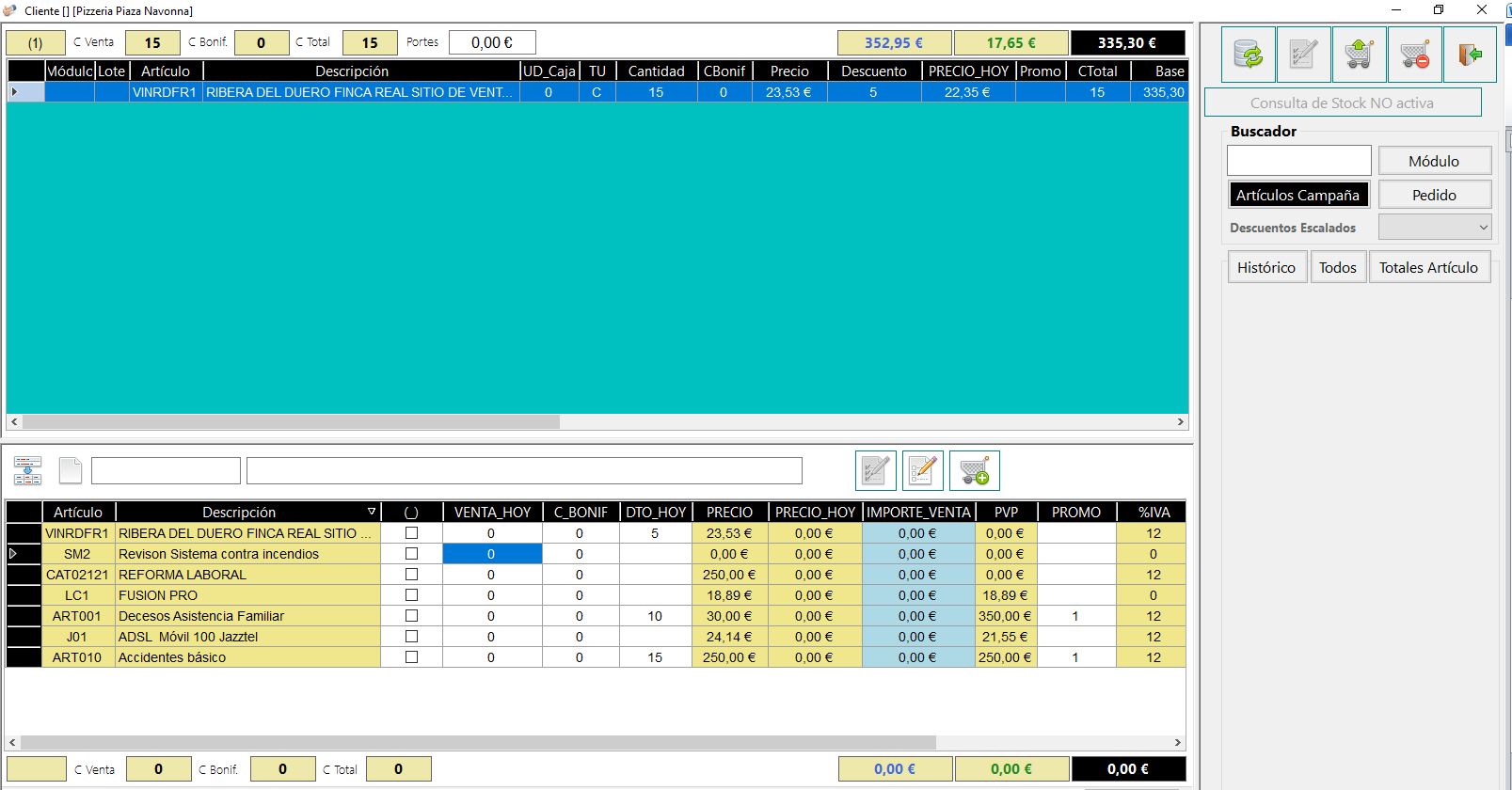Click the grid layout icon left of search fields
This screenshot has height=790, width=1512.
(x=27, y=470)
